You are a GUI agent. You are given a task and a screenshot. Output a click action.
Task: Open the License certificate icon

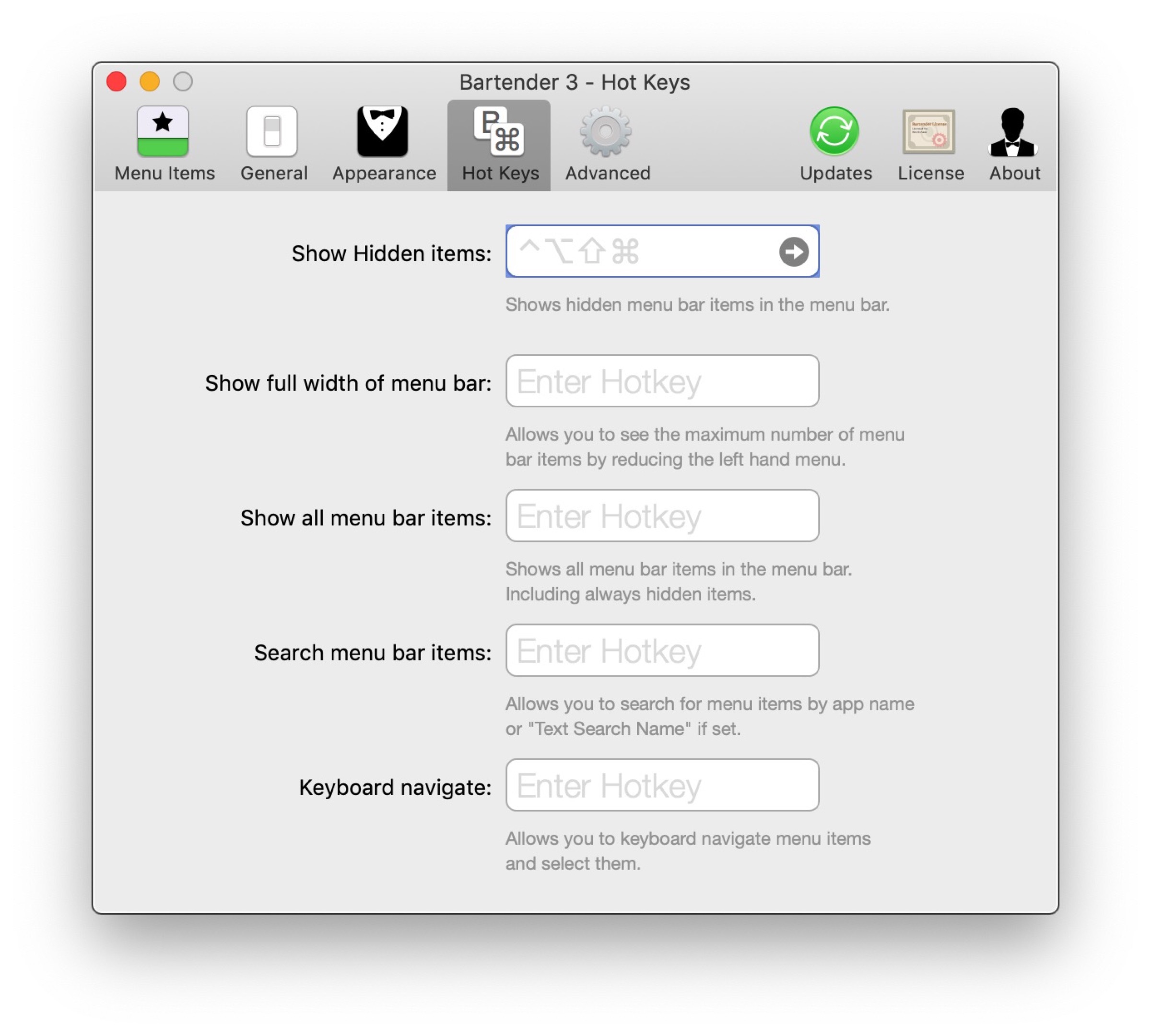(x=929, y=131)
